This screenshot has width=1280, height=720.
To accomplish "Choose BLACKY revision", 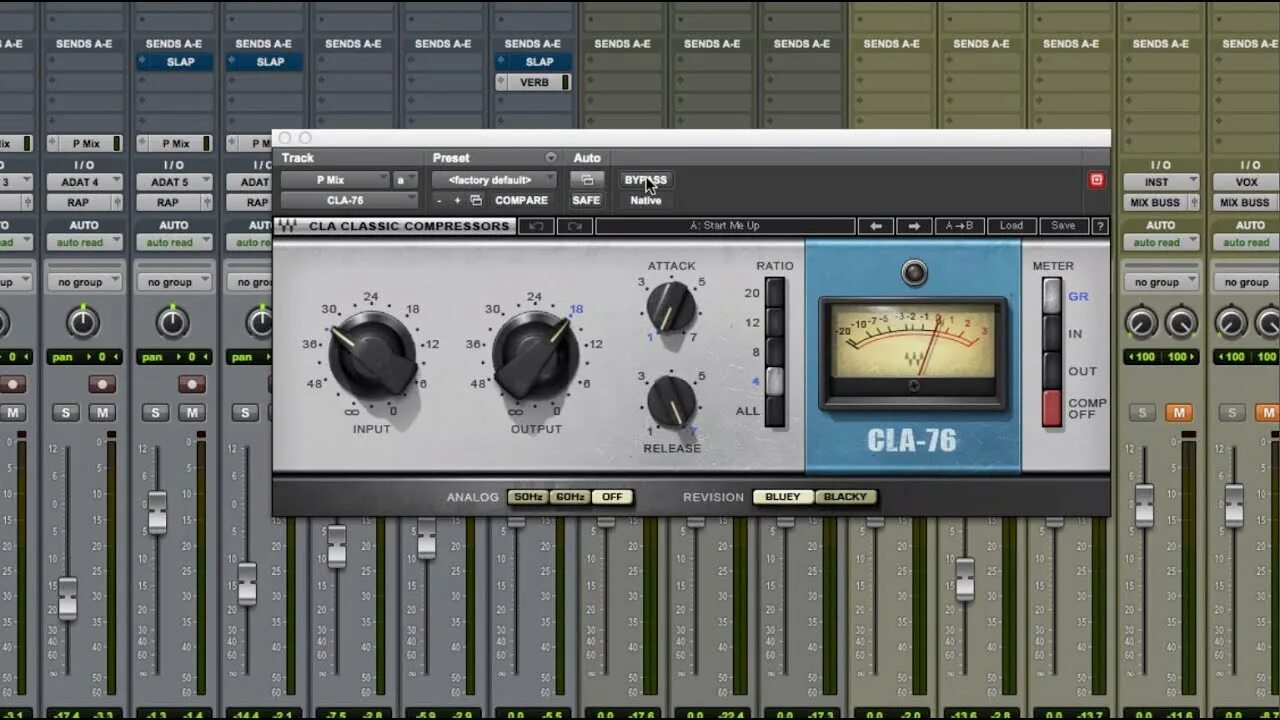I will [845, 497].
